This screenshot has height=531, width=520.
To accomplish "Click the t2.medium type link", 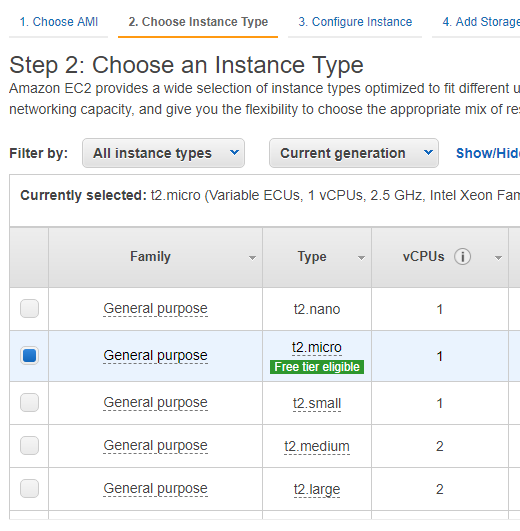I will click(x=317, y=446).
